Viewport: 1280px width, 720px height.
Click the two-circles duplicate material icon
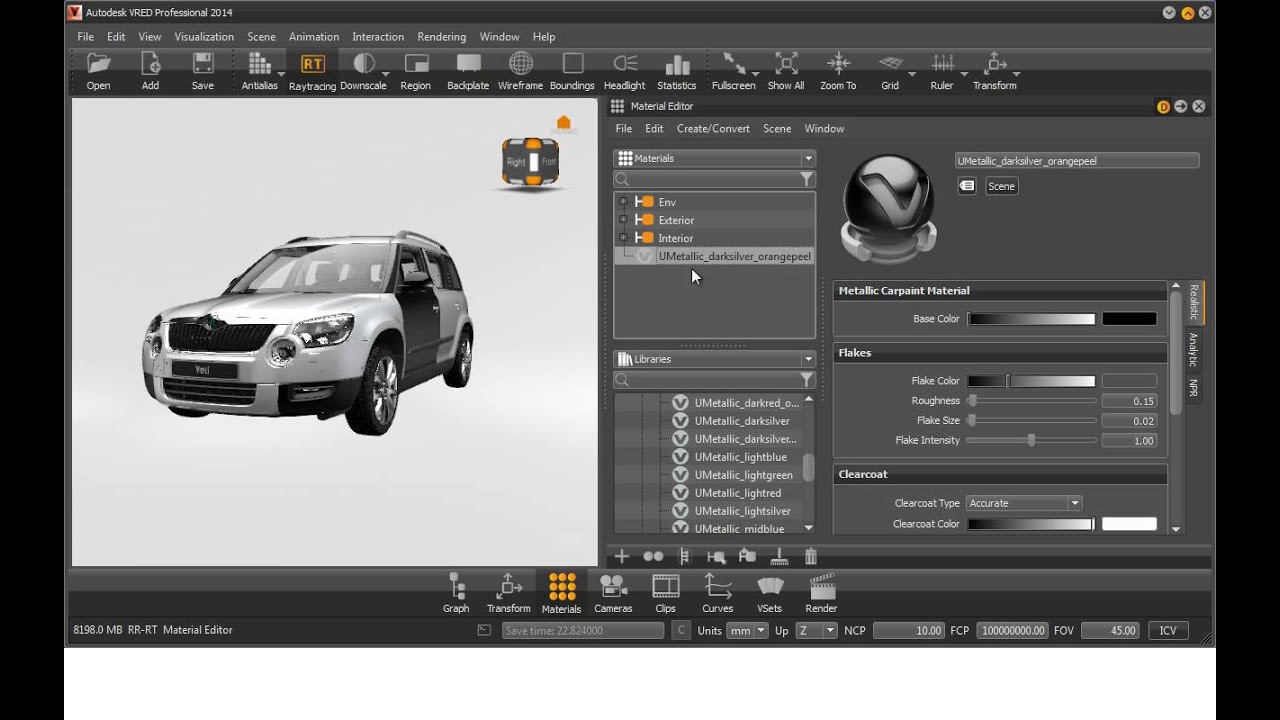pos(653,556)
